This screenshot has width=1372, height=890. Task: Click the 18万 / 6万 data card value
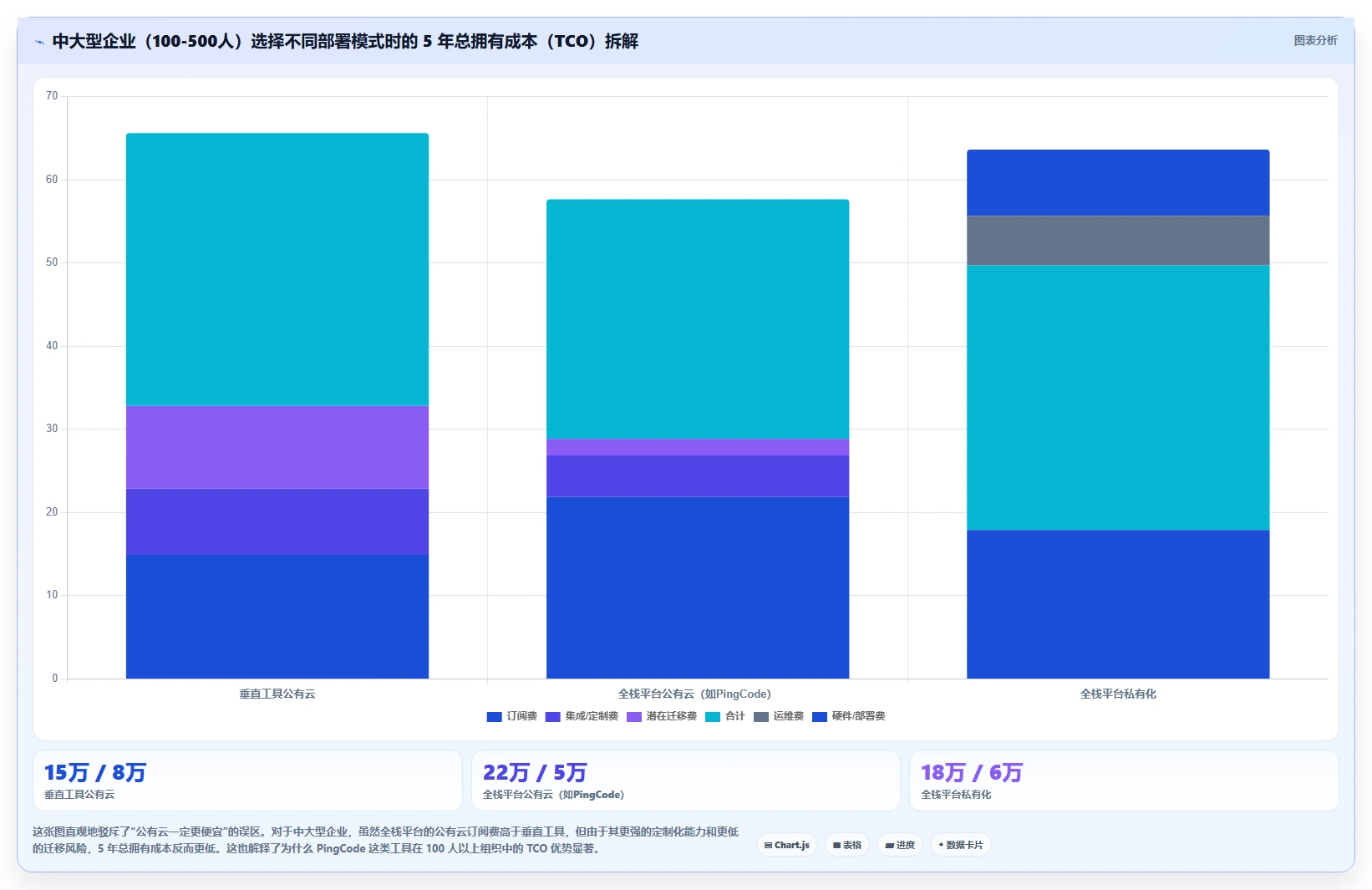pyautogui.click(x=972, y=772)
